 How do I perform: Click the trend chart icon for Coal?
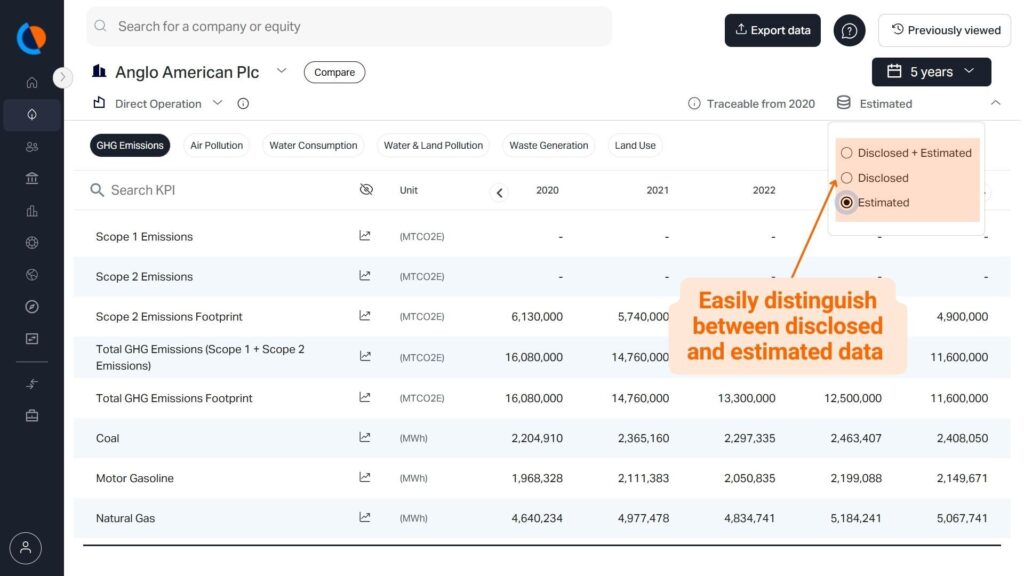[x=365, y=438]
